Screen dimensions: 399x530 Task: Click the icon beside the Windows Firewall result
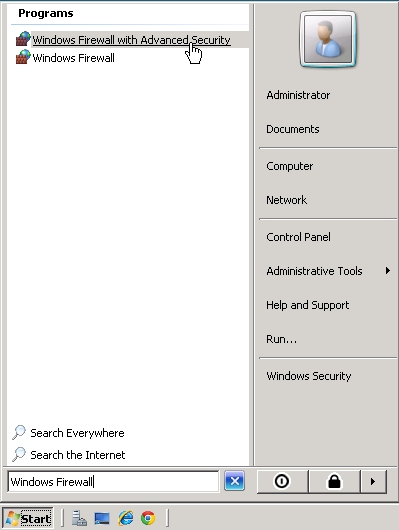pyautogui.click(x=23, y=57)
